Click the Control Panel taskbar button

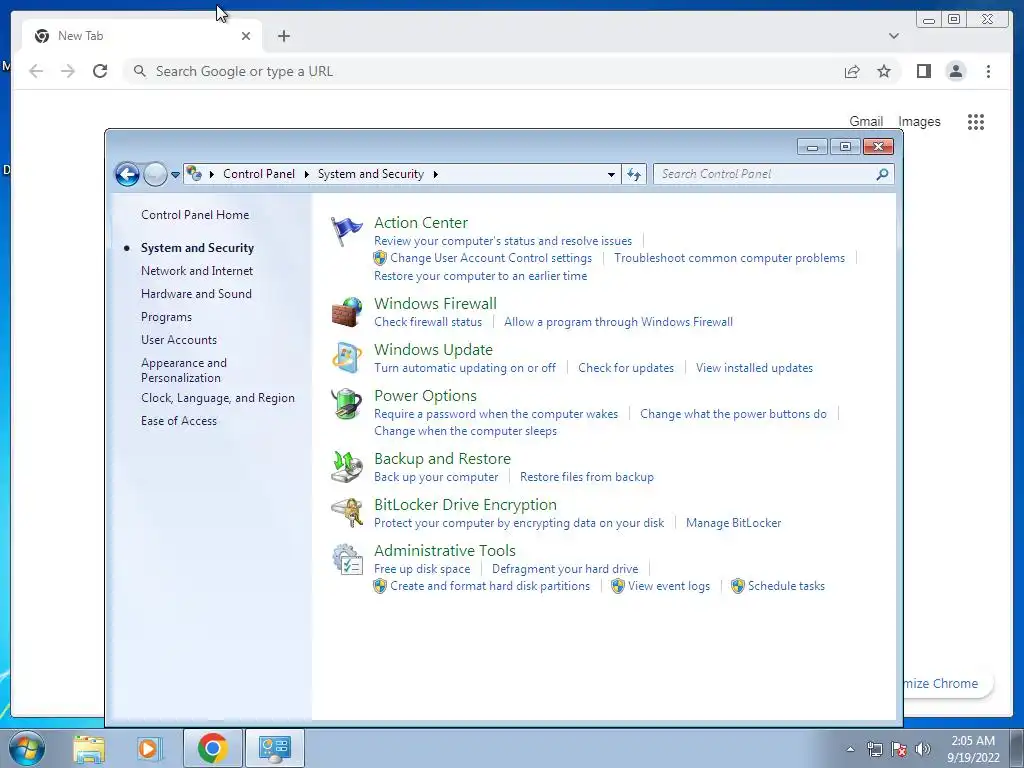coord(275,748)
